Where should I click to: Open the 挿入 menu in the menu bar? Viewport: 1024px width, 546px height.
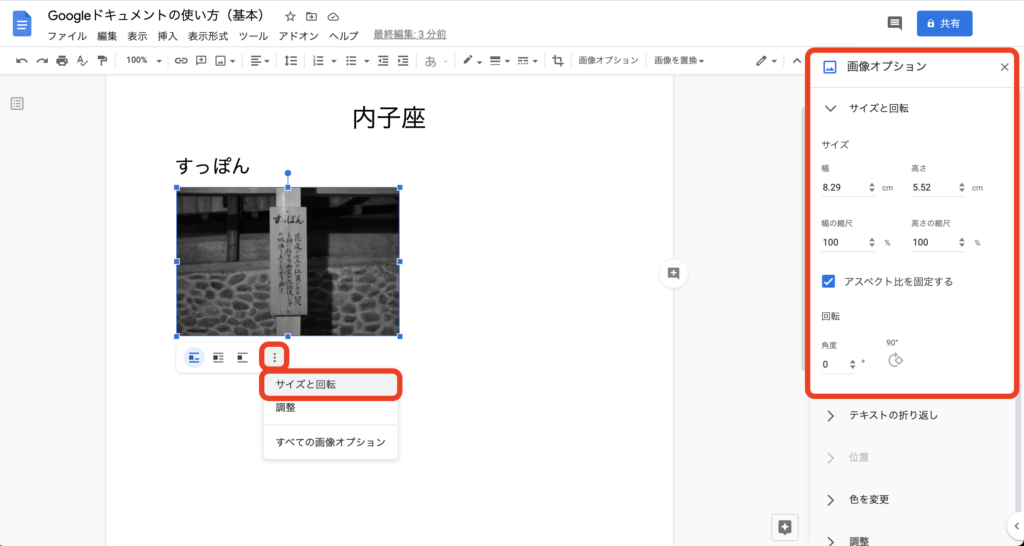167,36
